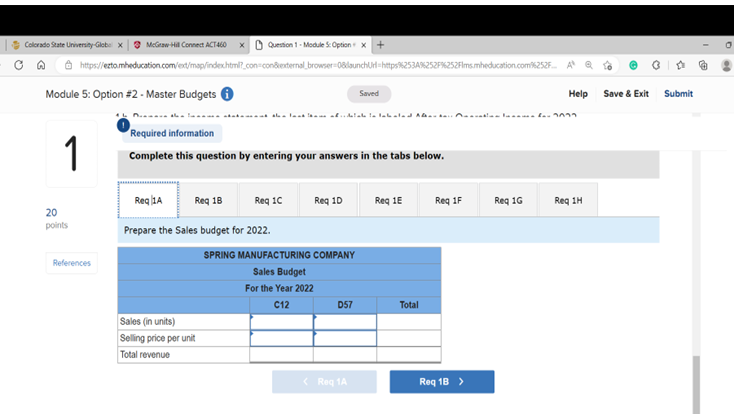Click the Required information alert icon

123,125
